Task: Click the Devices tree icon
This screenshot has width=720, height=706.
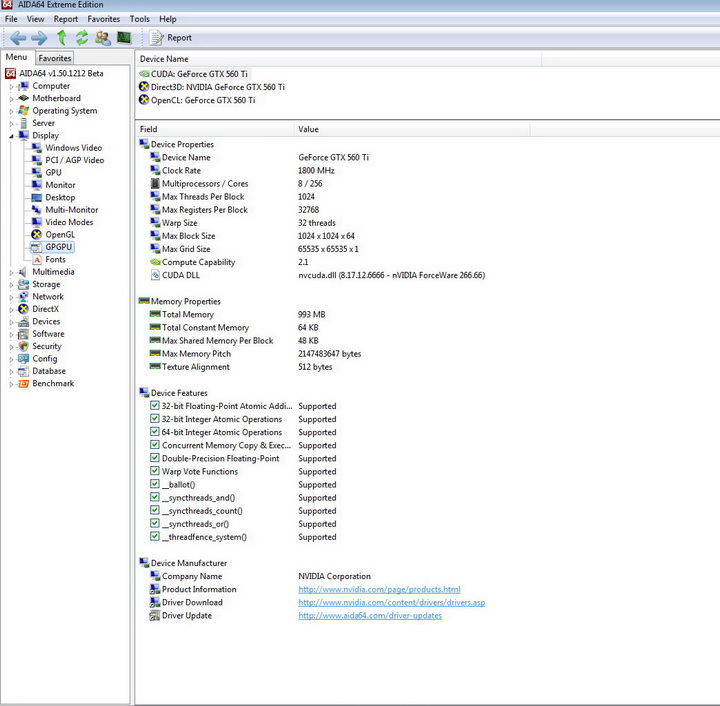Action: point(23,322)
